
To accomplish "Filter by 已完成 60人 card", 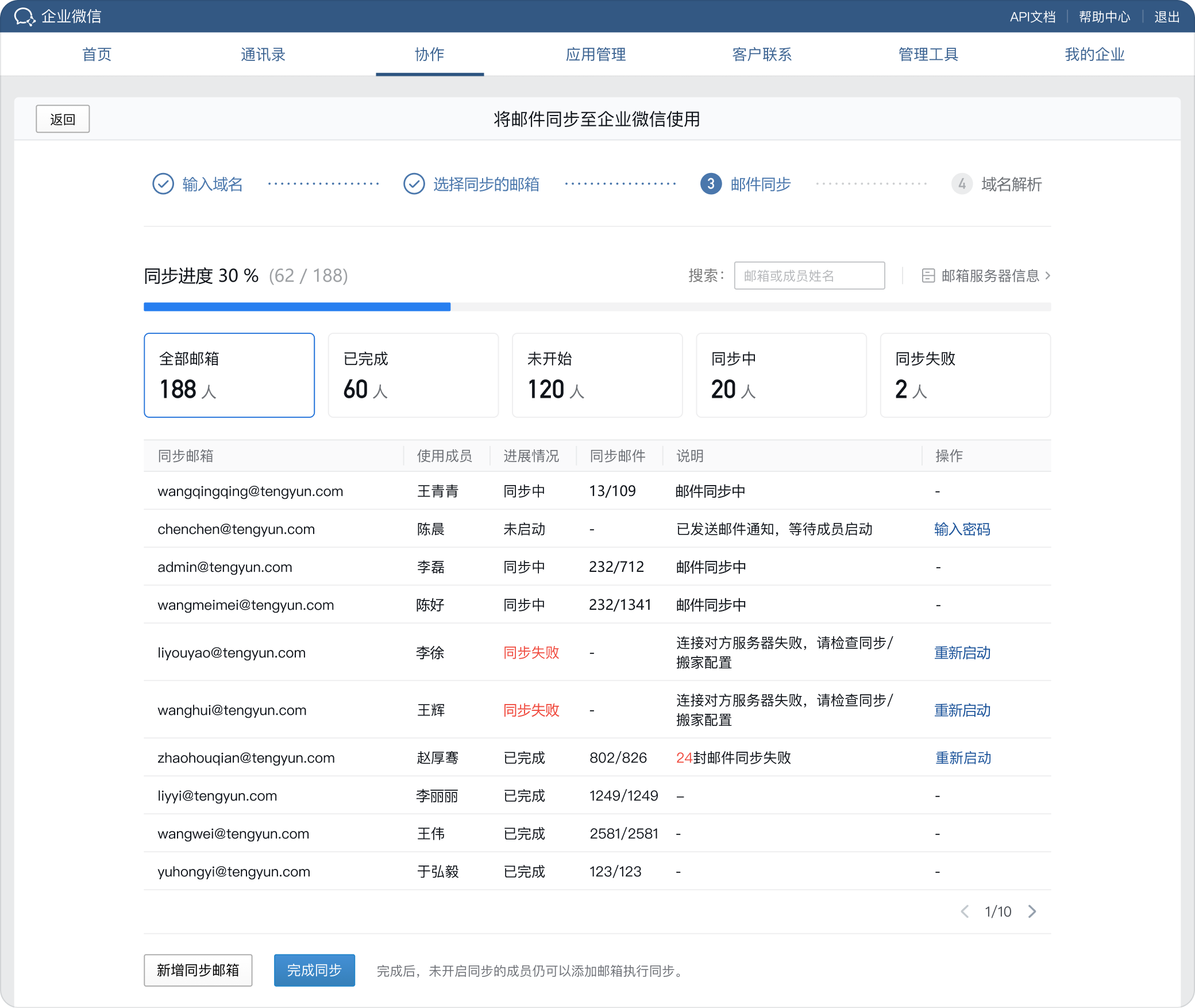I will pyautogui.click(x=413, y=375).
